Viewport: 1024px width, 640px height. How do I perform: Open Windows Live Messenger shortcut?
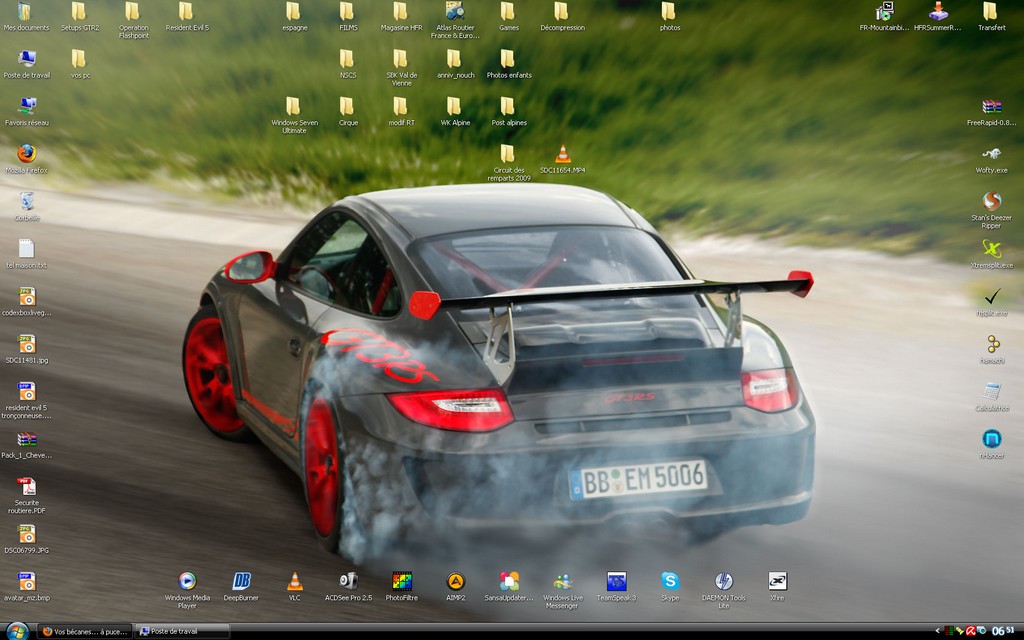[562, 581]
